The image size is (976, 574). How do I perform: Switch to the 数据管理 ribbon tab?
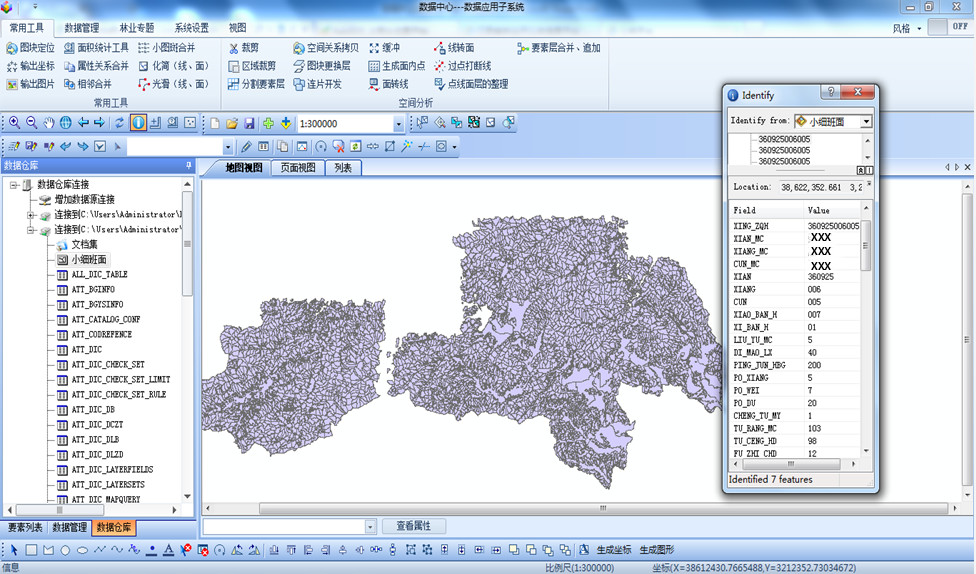[x=82, y=28]
